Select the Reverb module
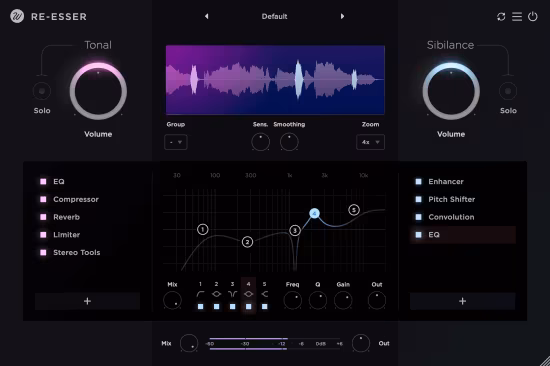Screen dimensions: 550x366 [66, 217]
